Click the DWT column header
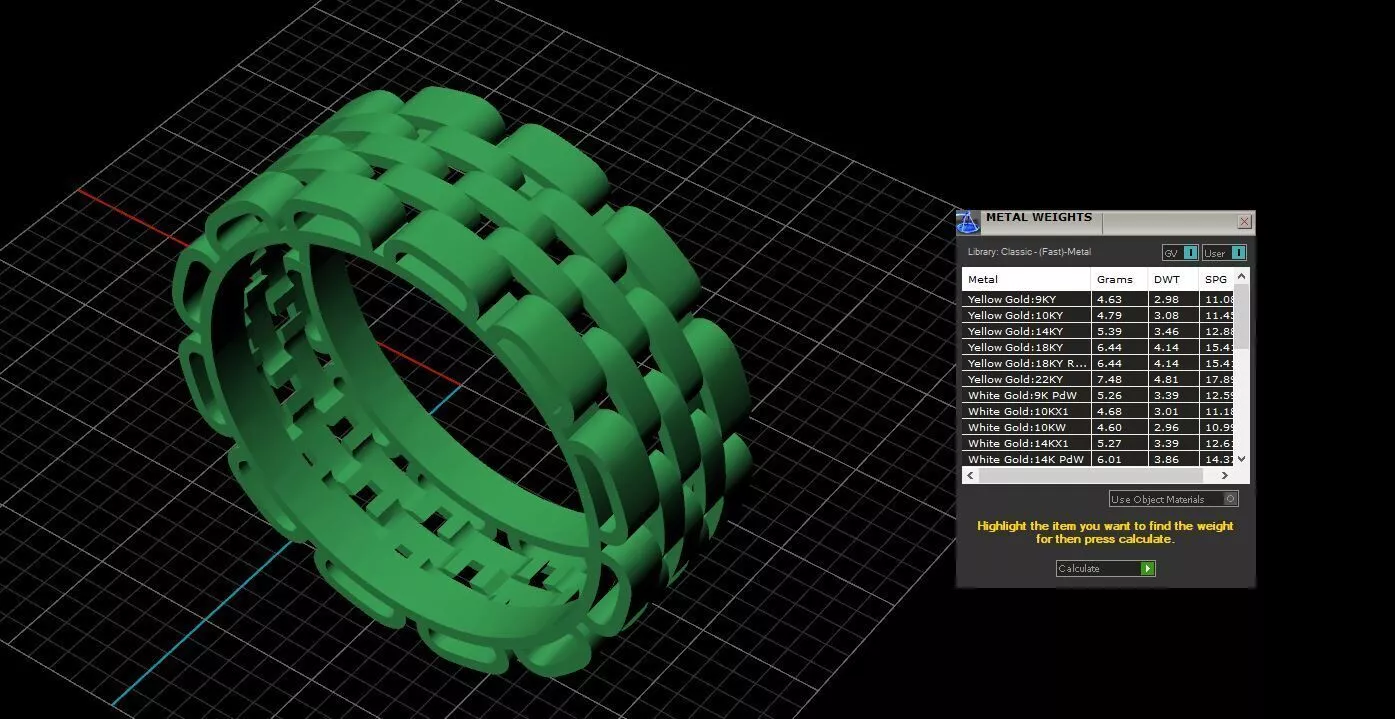The height and width of the screenshot is (719, 1395). (x=1173, y=279)
